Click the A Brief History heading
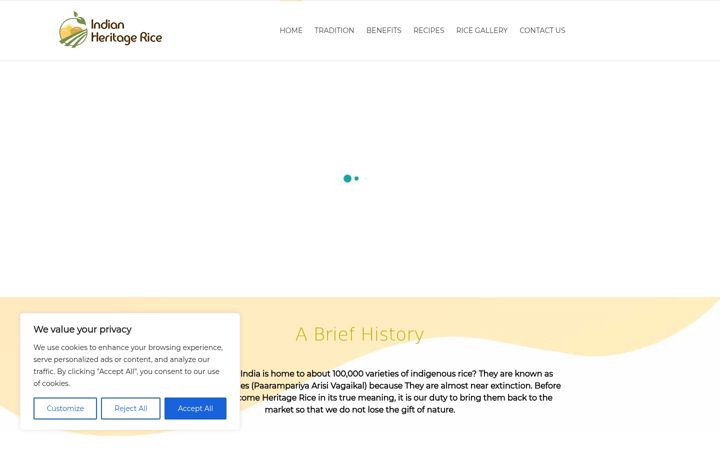Image resolution: width=720 pixels, height=450 pixels. tap(360, 334)
